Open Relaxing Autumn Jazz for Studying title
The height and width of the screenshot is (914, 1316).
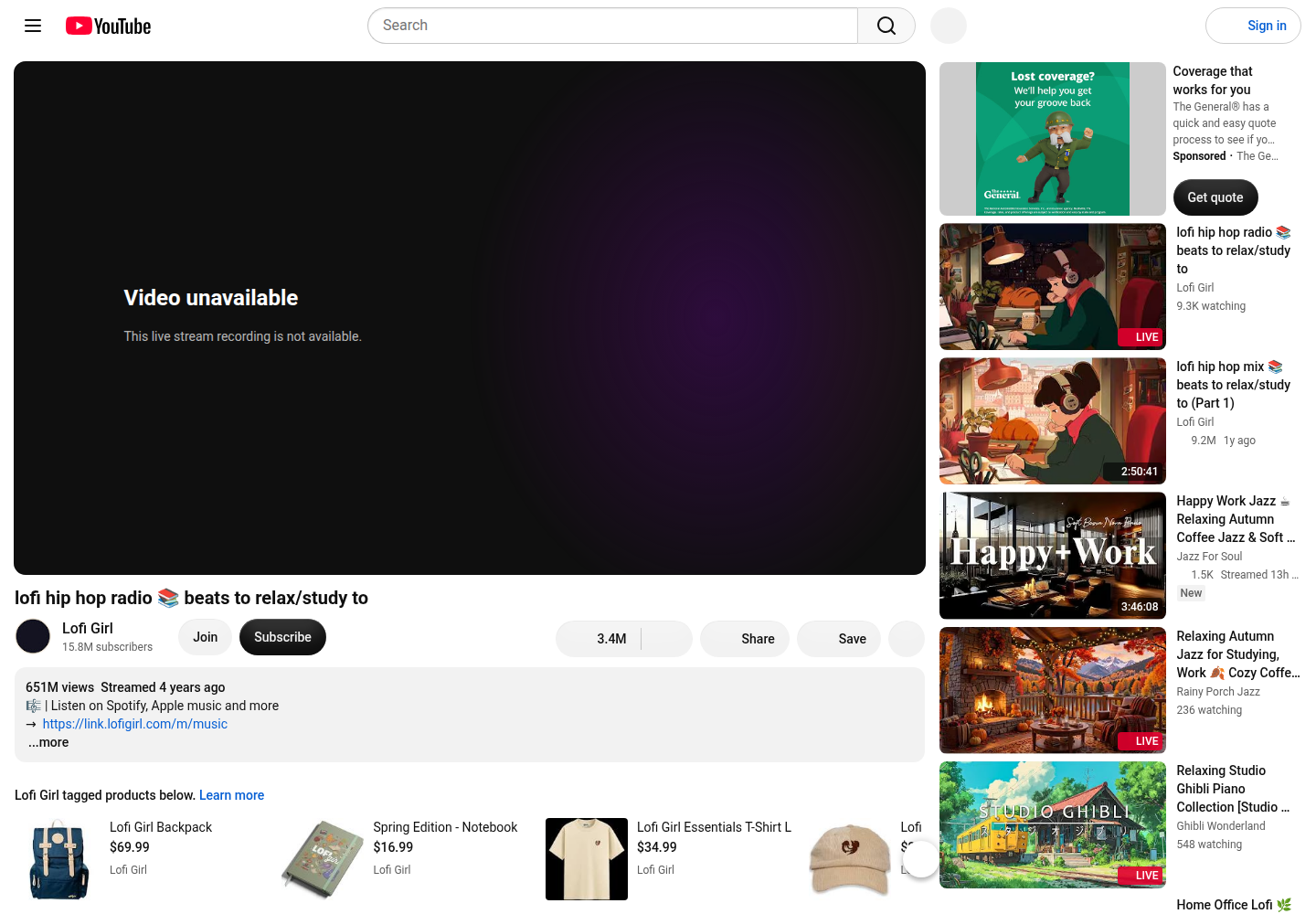(x=1238, y=654)
